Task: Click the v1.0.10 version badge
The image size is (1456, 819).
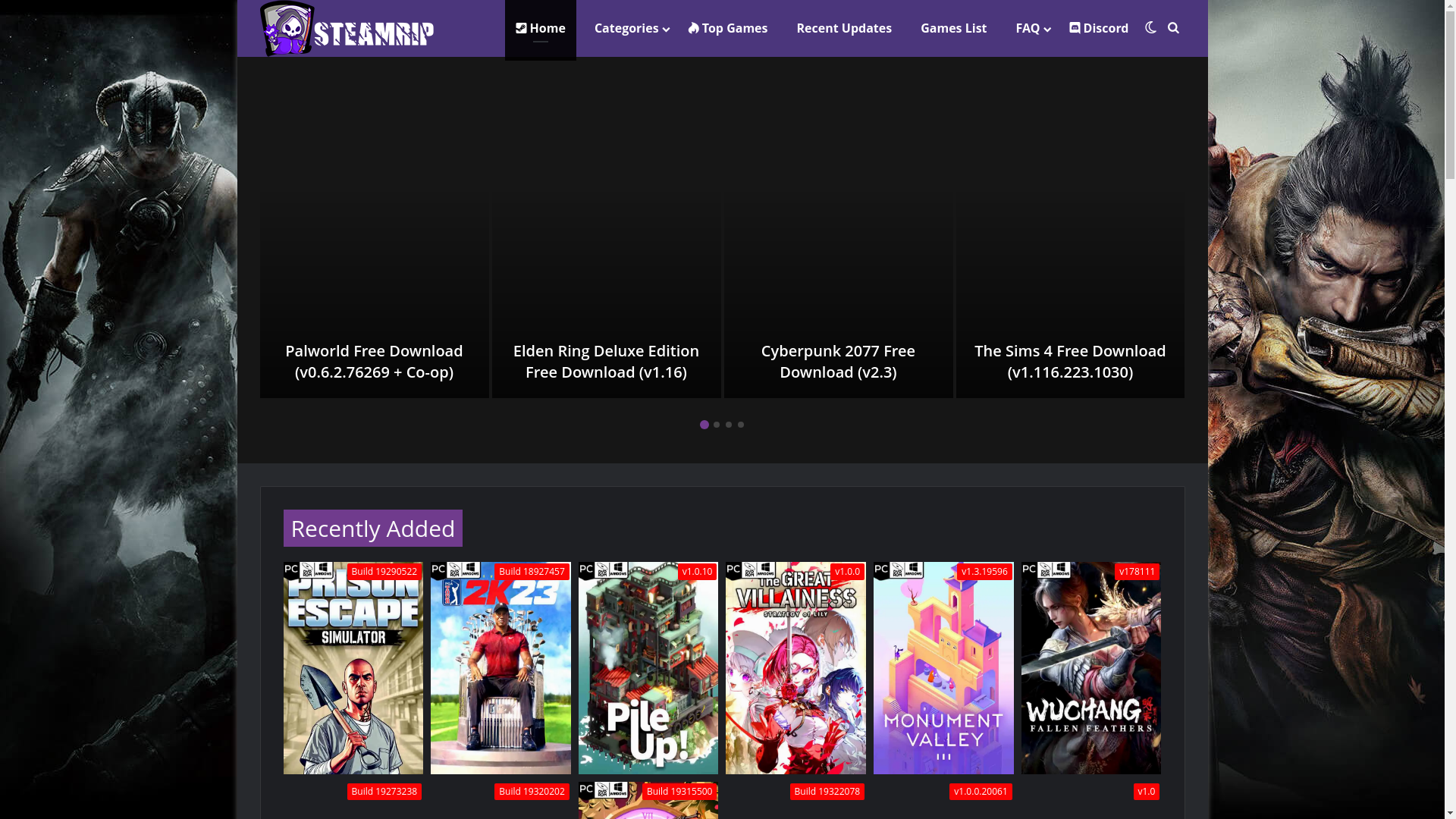Action: coord(697,572)
